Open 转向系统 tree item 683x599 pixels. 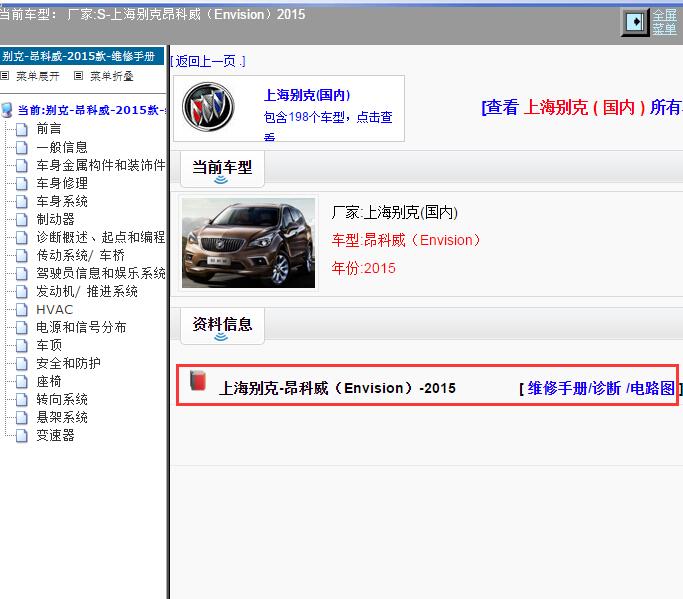coord(62,399)
